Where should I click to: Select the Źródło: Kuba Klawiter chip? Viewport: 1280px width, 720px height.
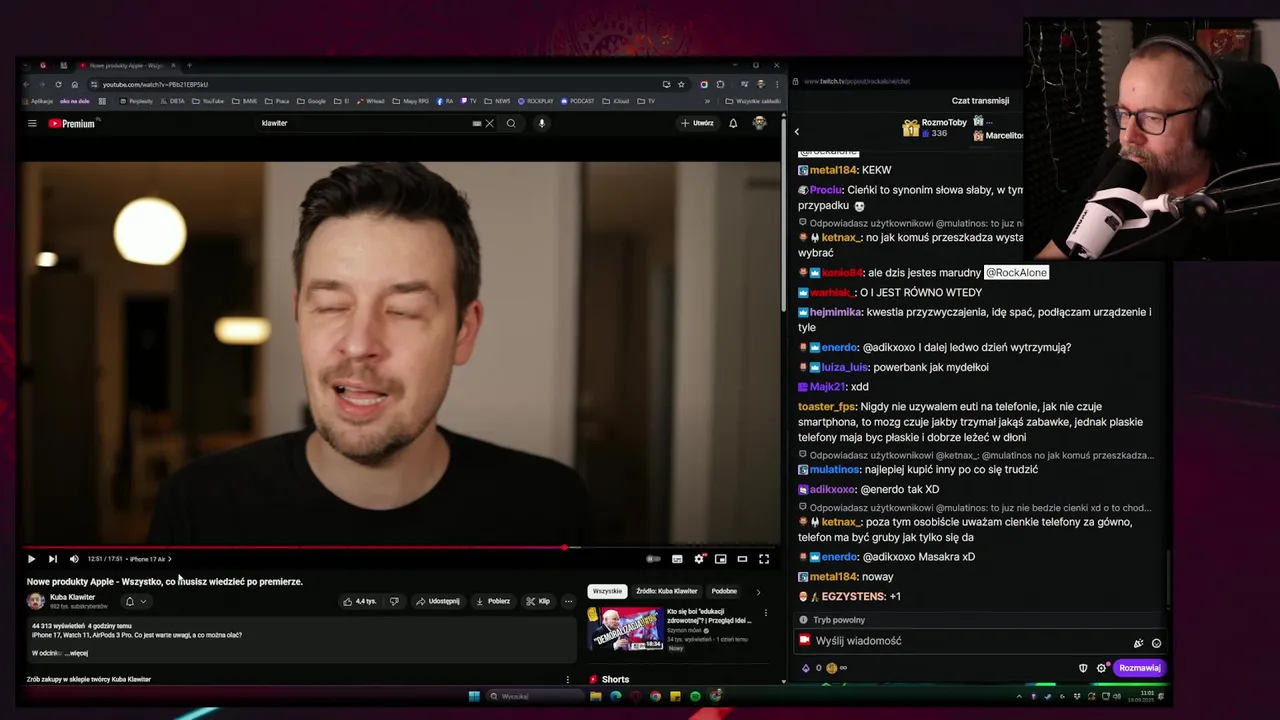(666, 591)
